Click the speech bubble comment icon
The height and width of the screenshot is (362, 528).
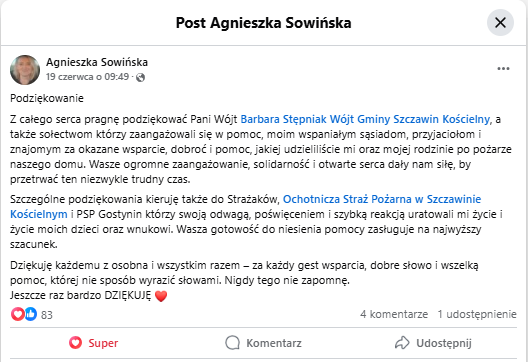(232, 343)
